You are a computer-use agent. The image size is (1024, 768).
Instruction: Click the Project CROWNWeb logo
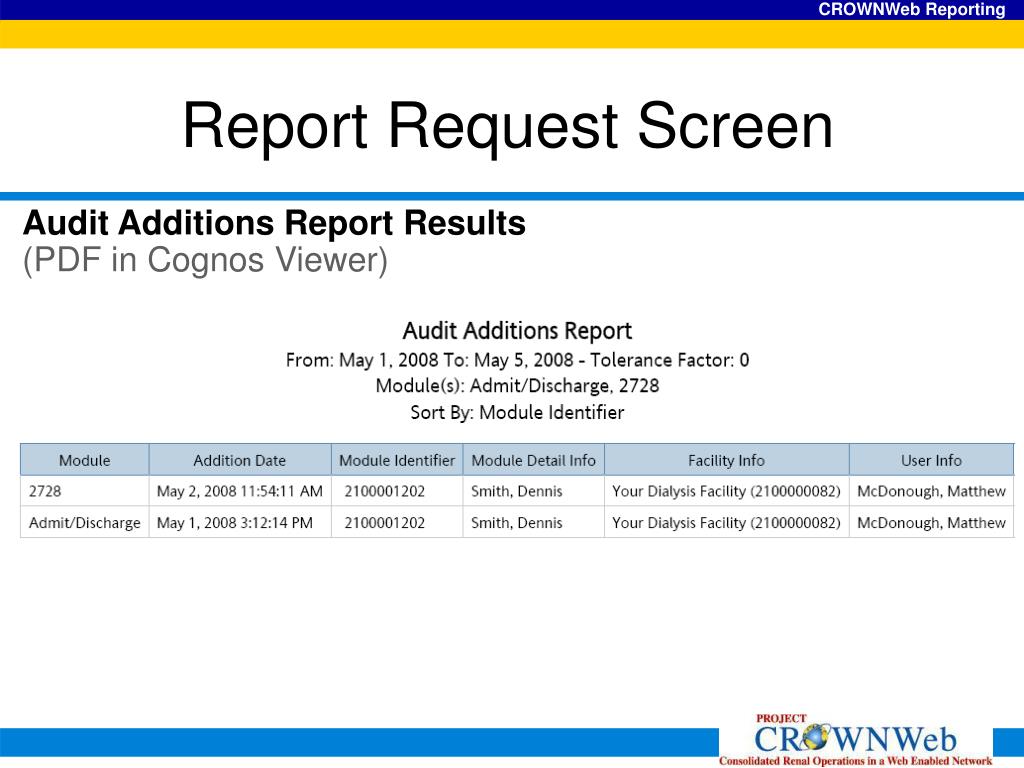(856, 739)
